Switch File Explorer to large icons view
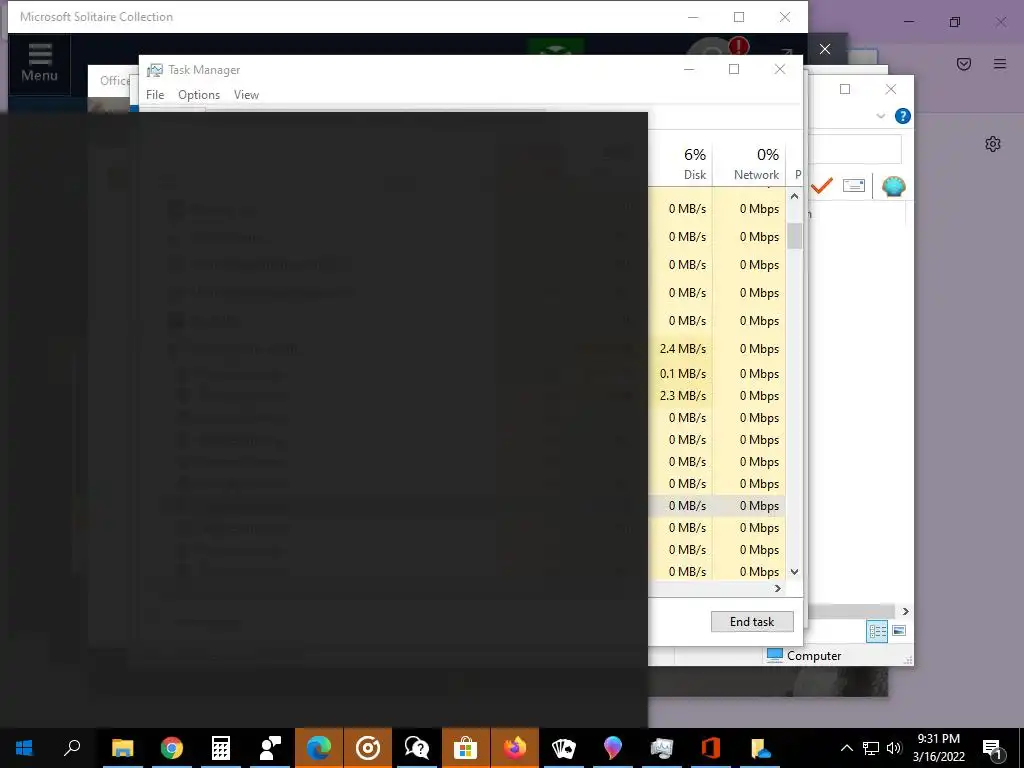This screenshot has height=768, width=1024. 899,631
